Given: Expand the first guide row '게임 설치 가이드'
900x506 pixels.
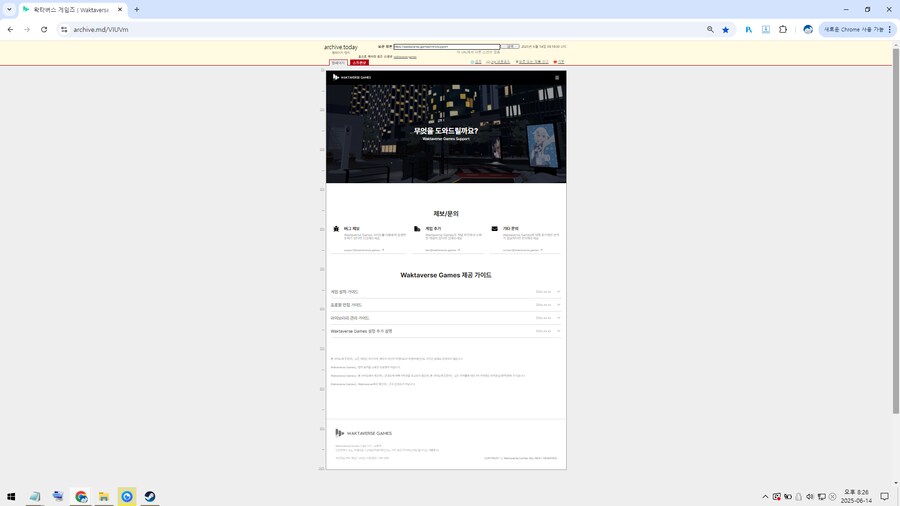Looking at the screenshot, I should (x=445, y=292).
